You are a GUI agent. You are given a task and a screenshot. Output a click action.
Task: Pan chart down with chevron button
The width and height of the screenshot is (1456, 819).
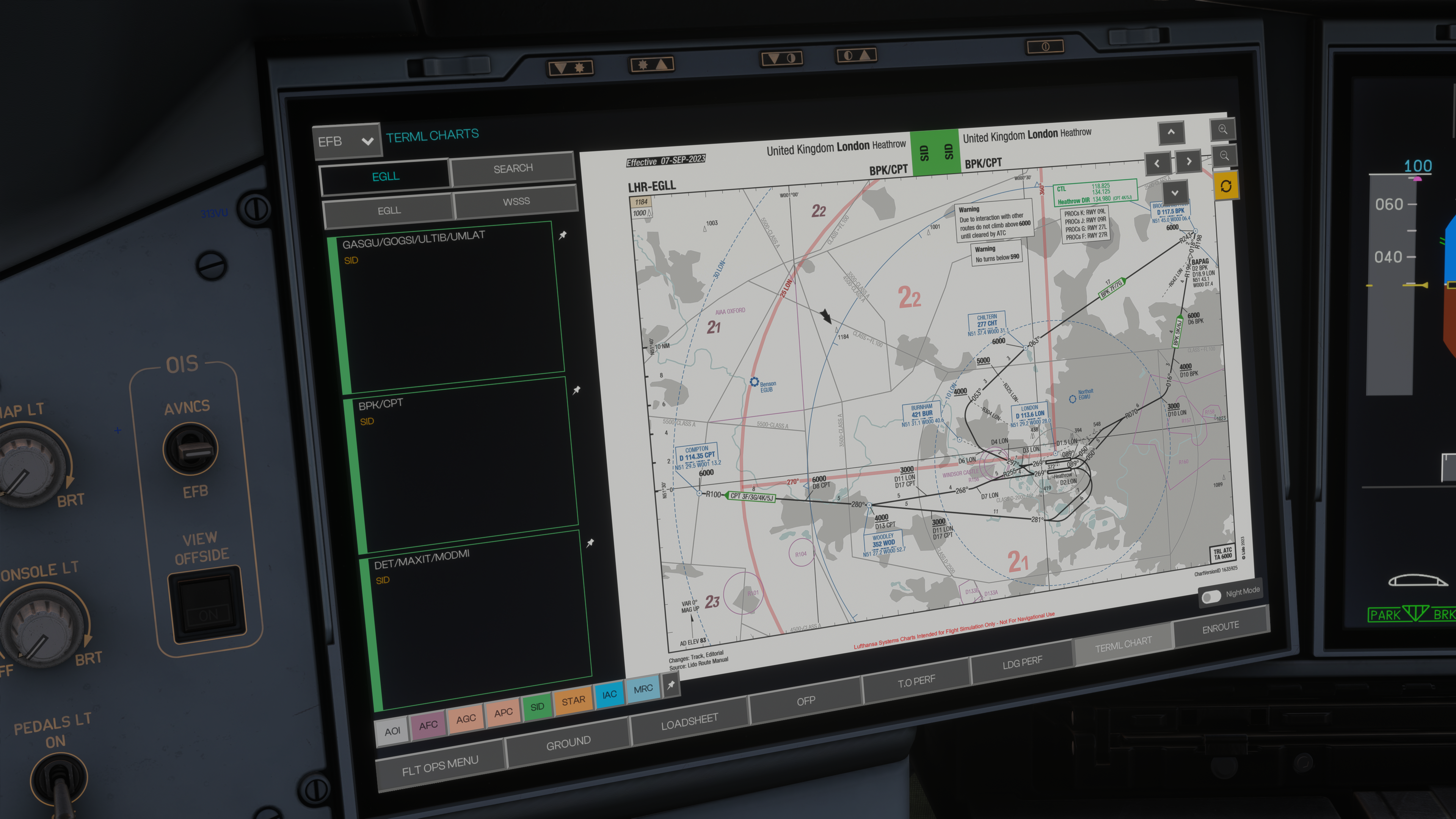(x=1175, y=193)
